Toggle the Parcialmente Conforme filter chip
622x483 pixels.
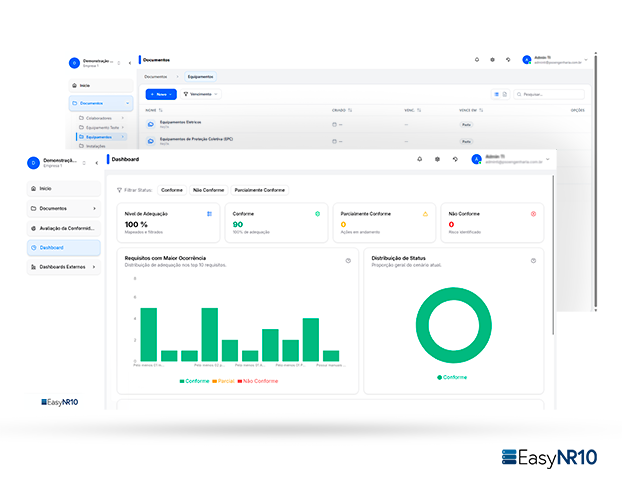coord(260,189)
